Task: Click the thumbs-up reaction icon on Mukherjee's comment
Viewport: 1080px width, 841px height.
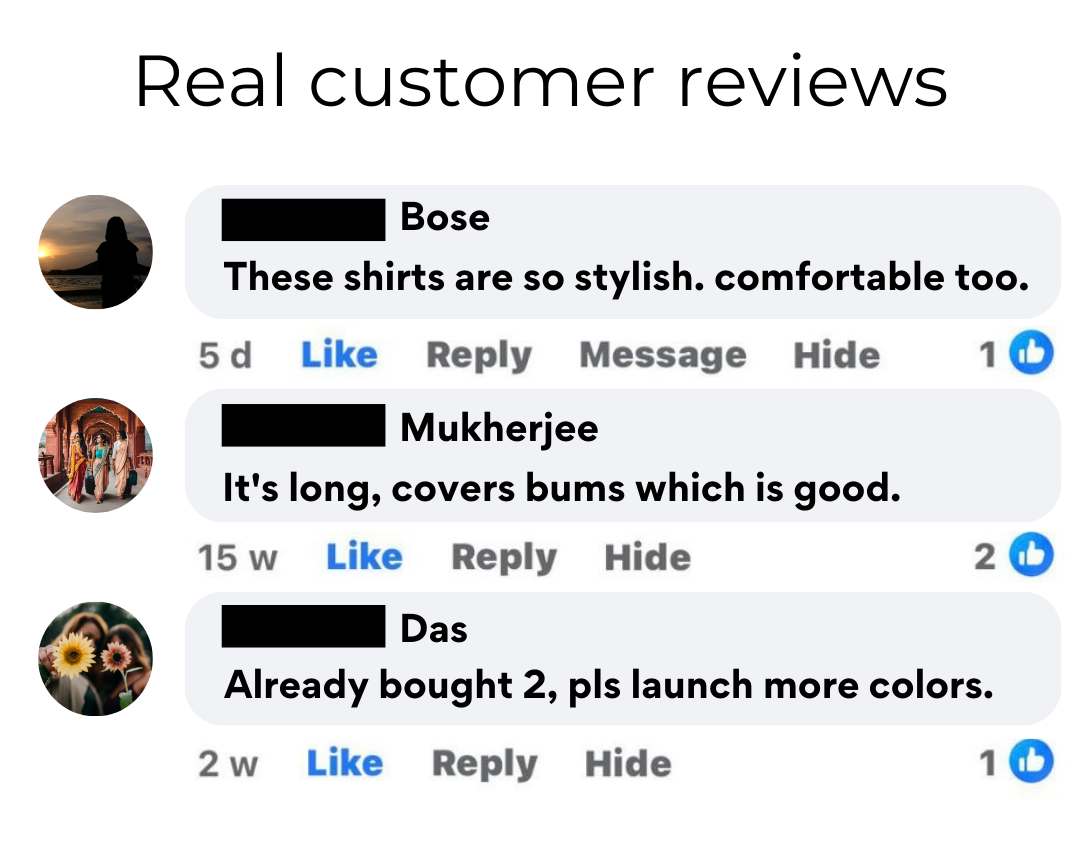Action: pyautogui.click(x=1031, y=554)
